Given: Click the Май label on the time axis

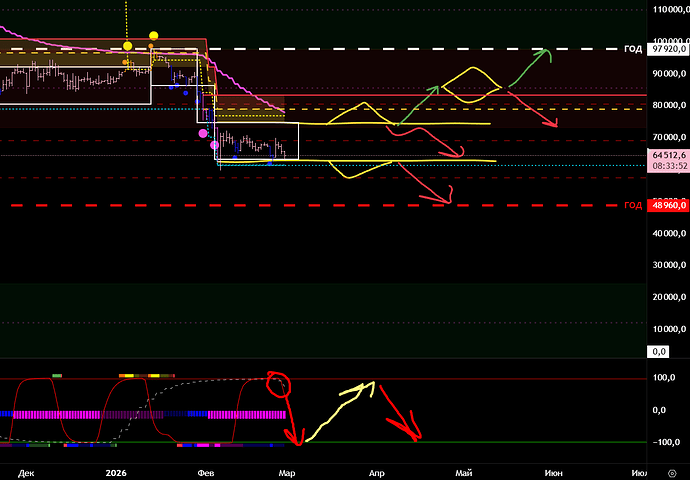Looking at the screenshot, I should pos(464,470).
